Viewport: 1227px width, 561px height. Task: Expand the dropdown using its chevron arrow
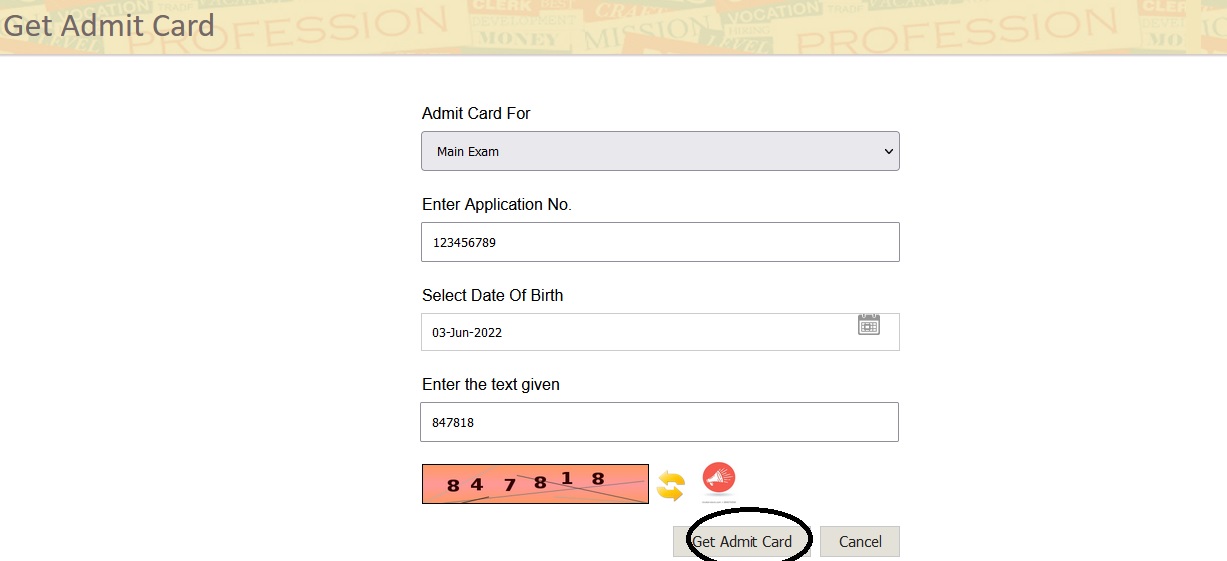888,152
